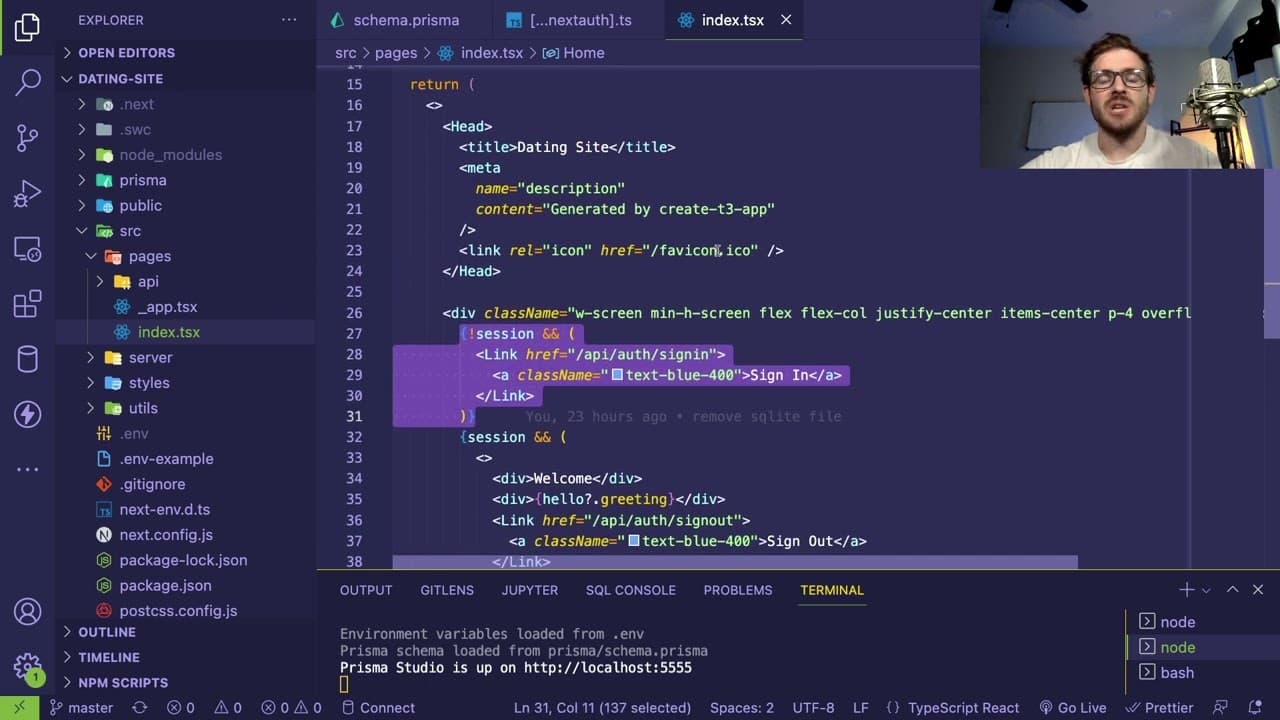
Task: Add a new terminal with plus icon
Action: (1186, 590)
